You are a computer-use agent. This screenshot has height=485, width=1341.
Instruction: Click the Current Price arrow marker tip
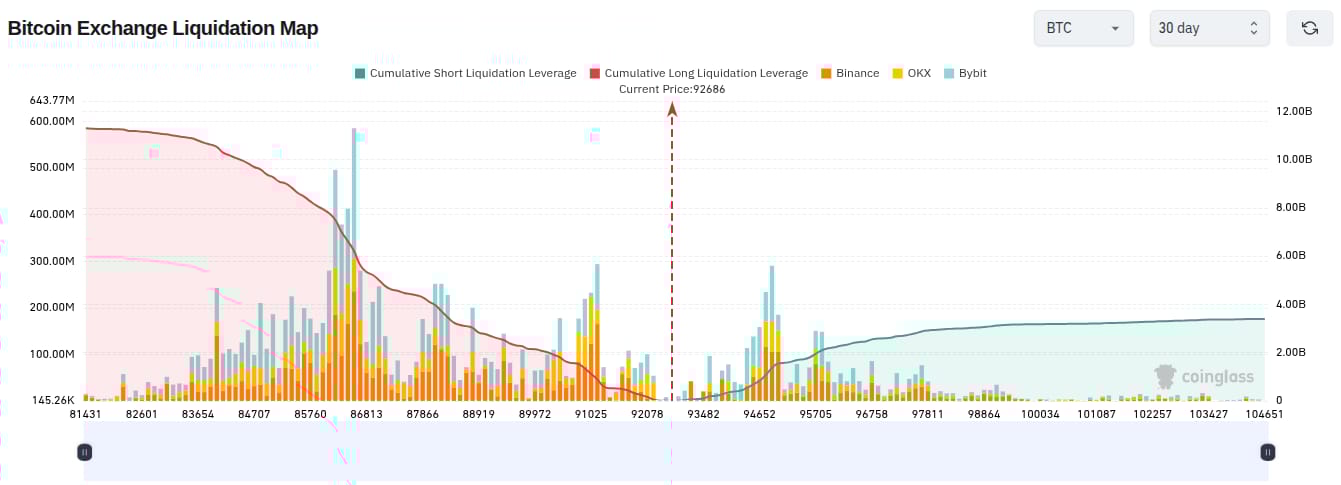(672, 107)
